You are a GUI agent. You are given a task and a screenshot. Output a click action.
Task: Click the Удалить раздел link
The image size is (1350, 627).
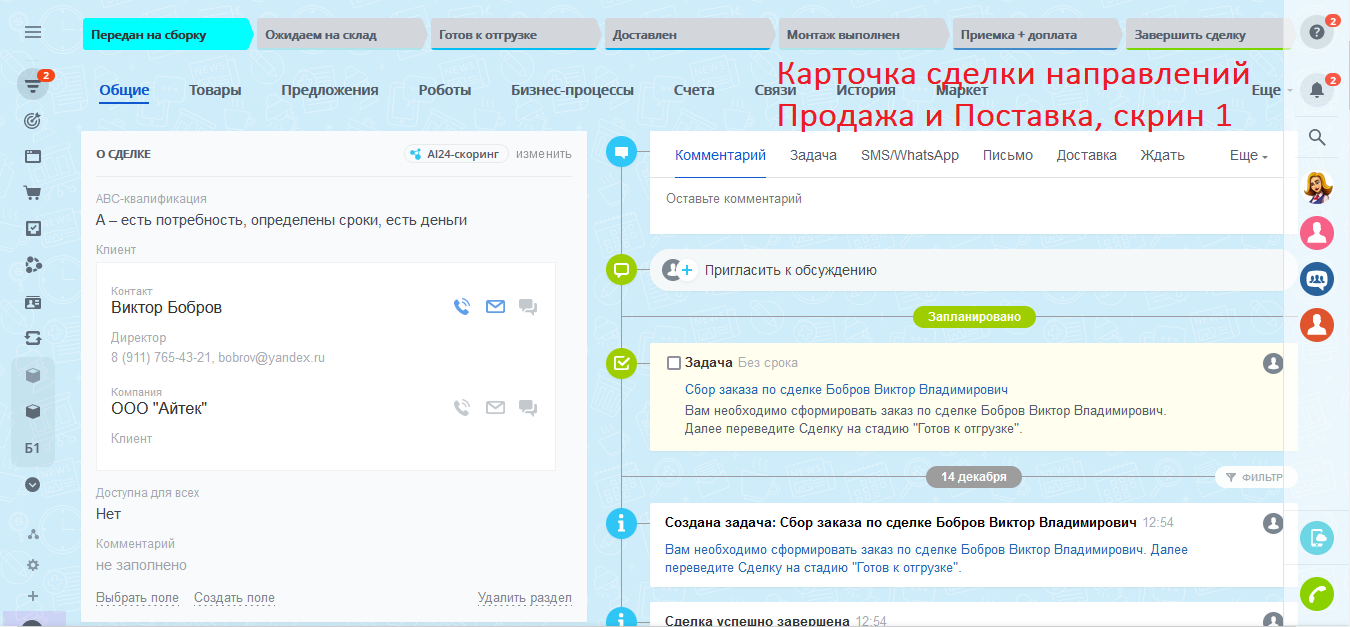click(x=524, y=598)
